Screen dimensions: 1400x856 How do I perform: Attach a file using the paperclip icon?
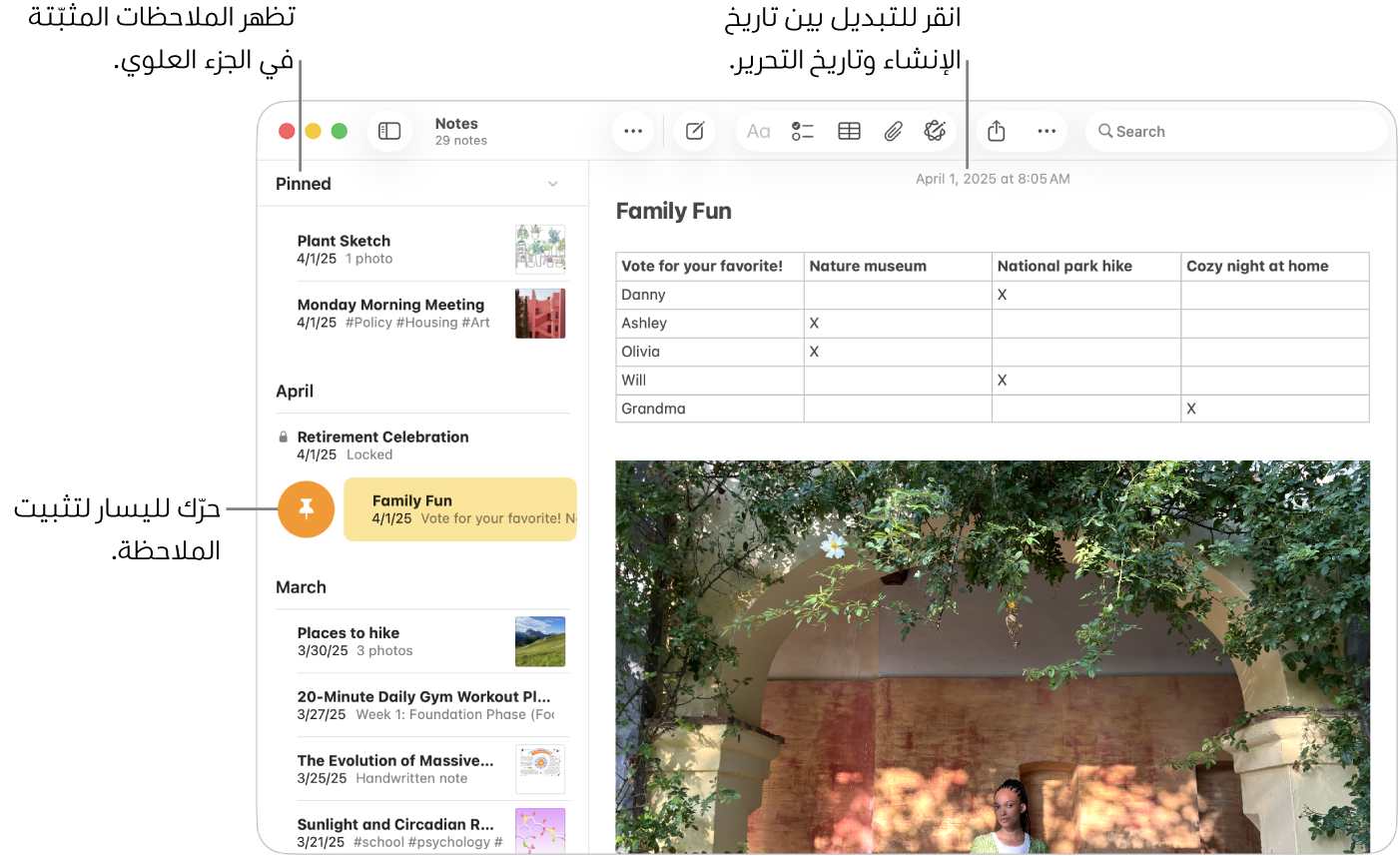[x=893, y=131]
